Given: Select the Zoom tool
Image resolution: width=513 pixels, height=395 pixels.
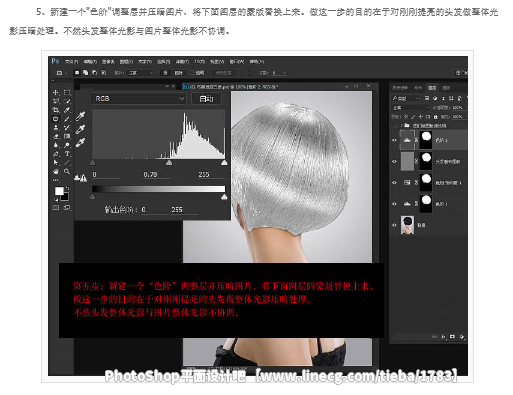Looking at the screenshot, I should [67, 171].
